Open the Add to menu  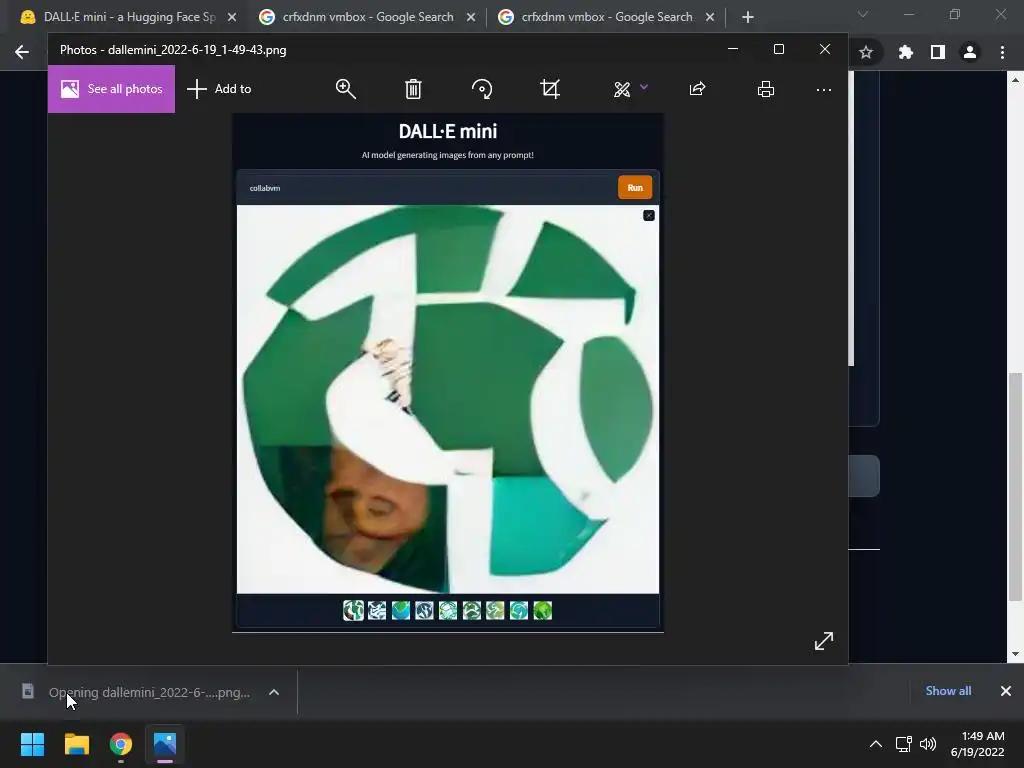pyautogui.click(x=219, y=89)
